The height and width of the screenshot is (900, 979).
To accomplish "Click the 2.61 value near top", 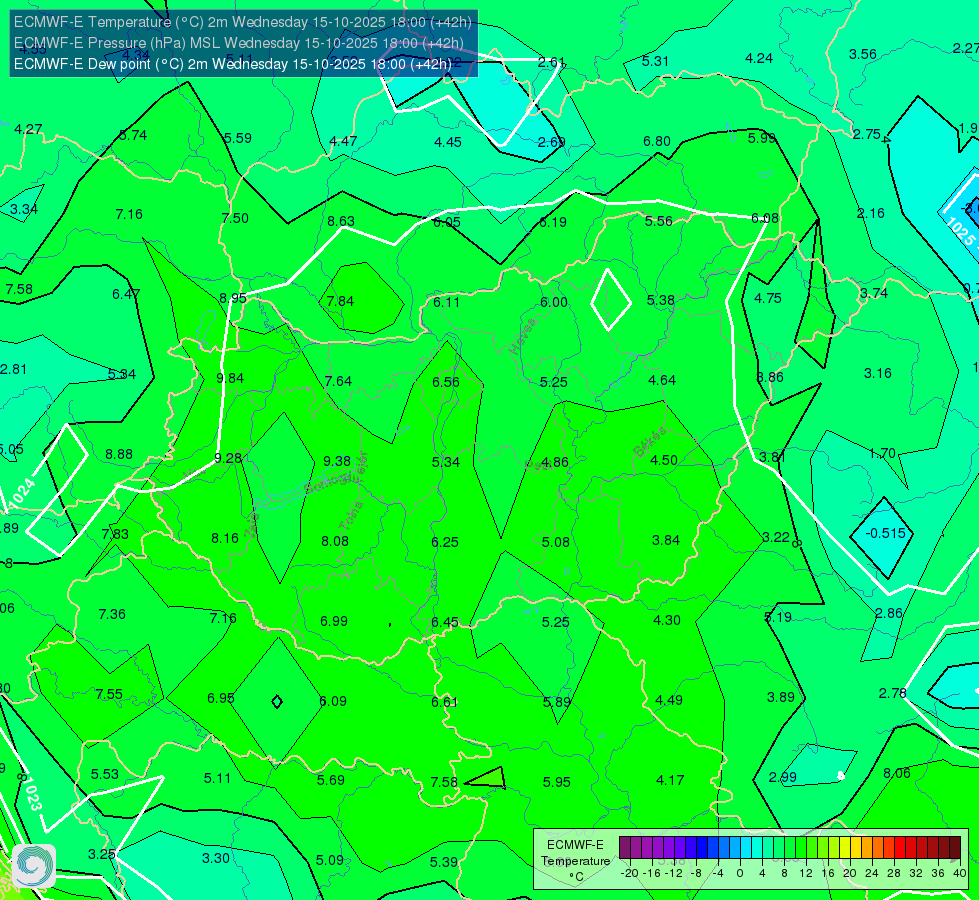I will point(551,62).
